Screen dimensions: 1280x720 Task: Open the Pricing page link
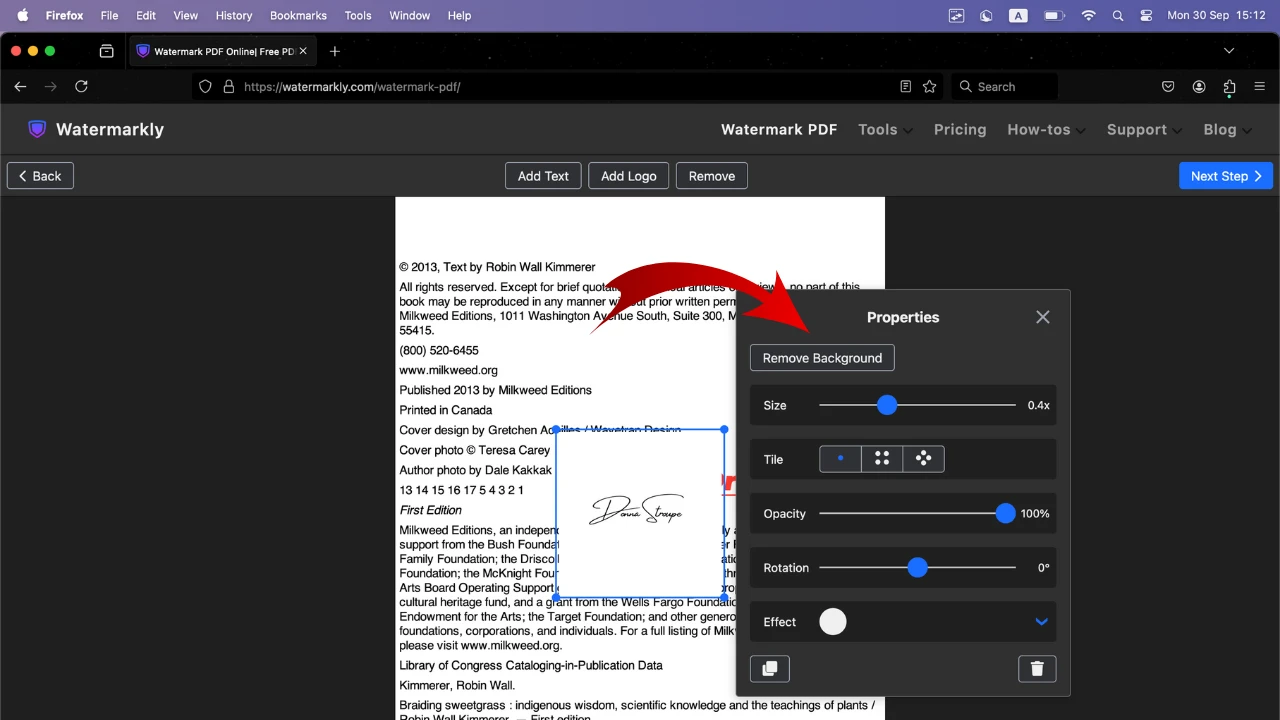(x=960, y=129)
